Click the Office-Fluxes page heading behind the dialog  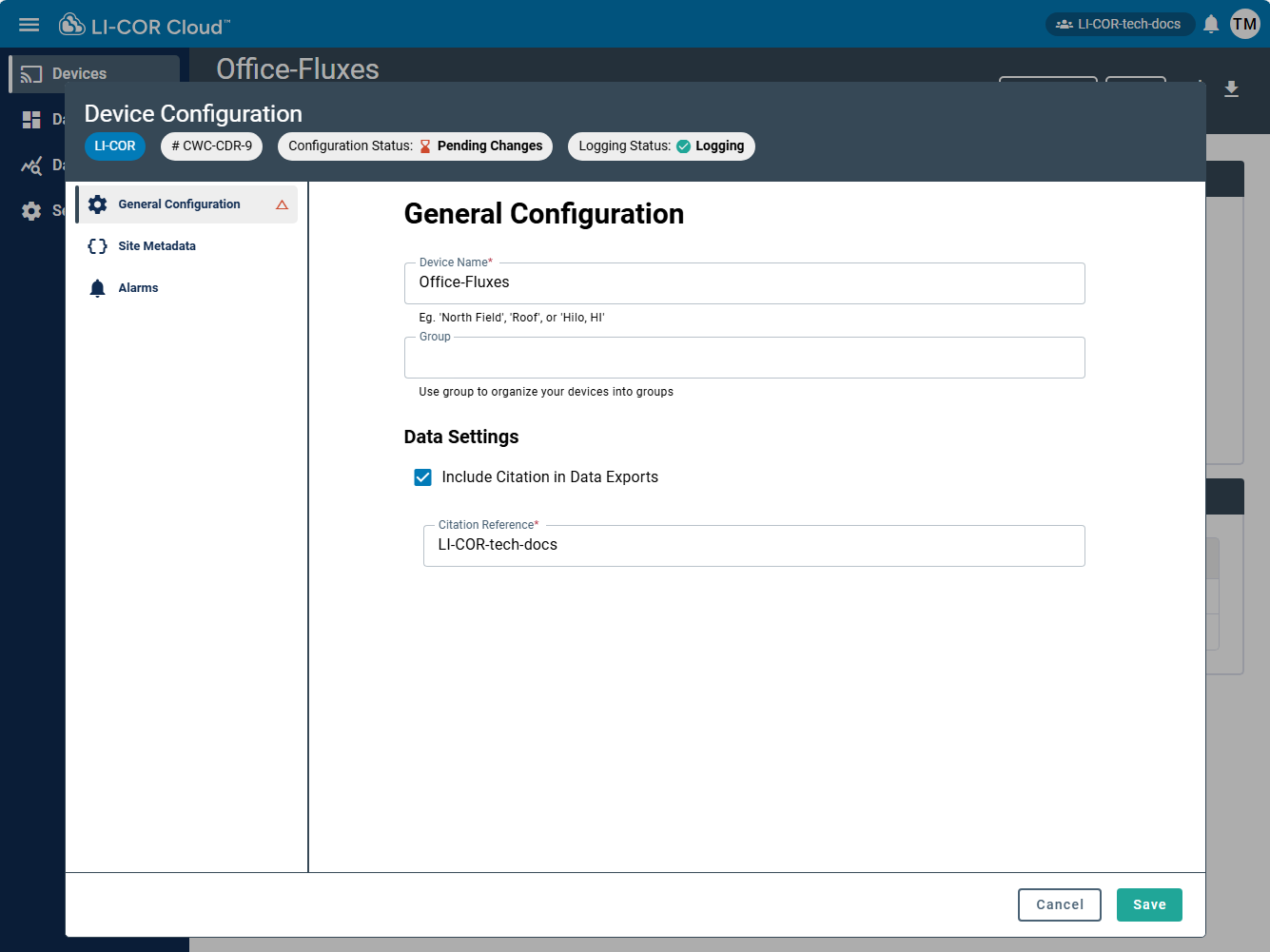coord(298,68)
